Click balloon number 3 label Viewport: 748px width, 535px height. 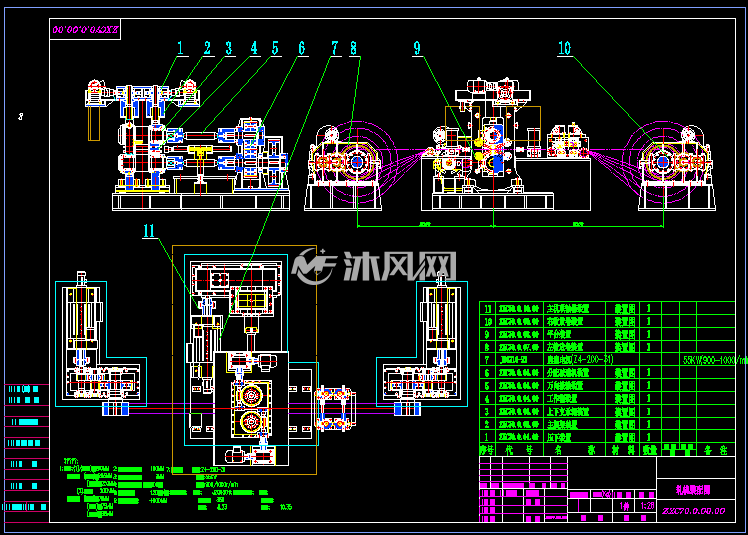coord(229,48)
